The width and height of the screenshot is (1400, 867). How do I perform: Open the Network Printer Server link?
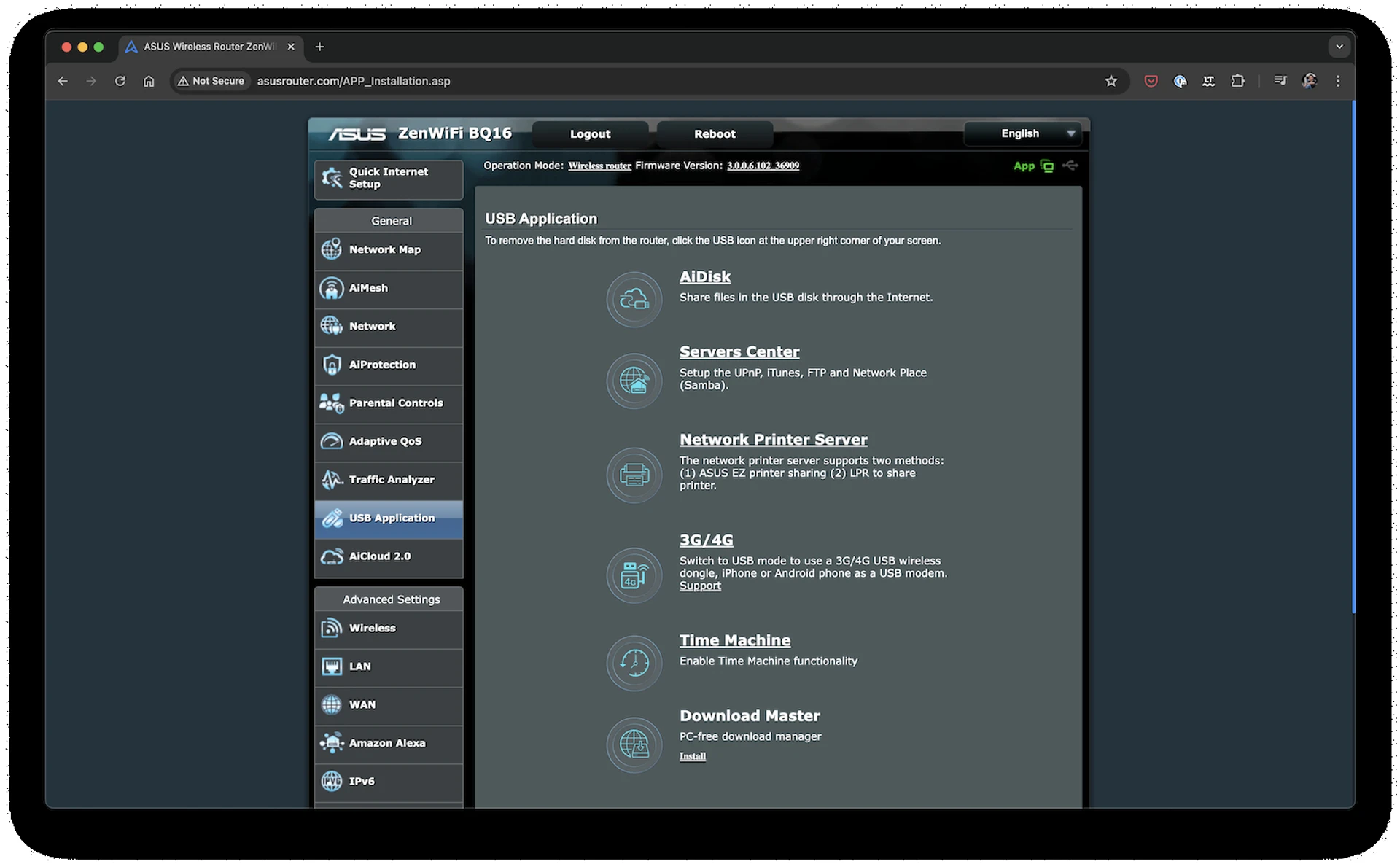click(773, 440)
